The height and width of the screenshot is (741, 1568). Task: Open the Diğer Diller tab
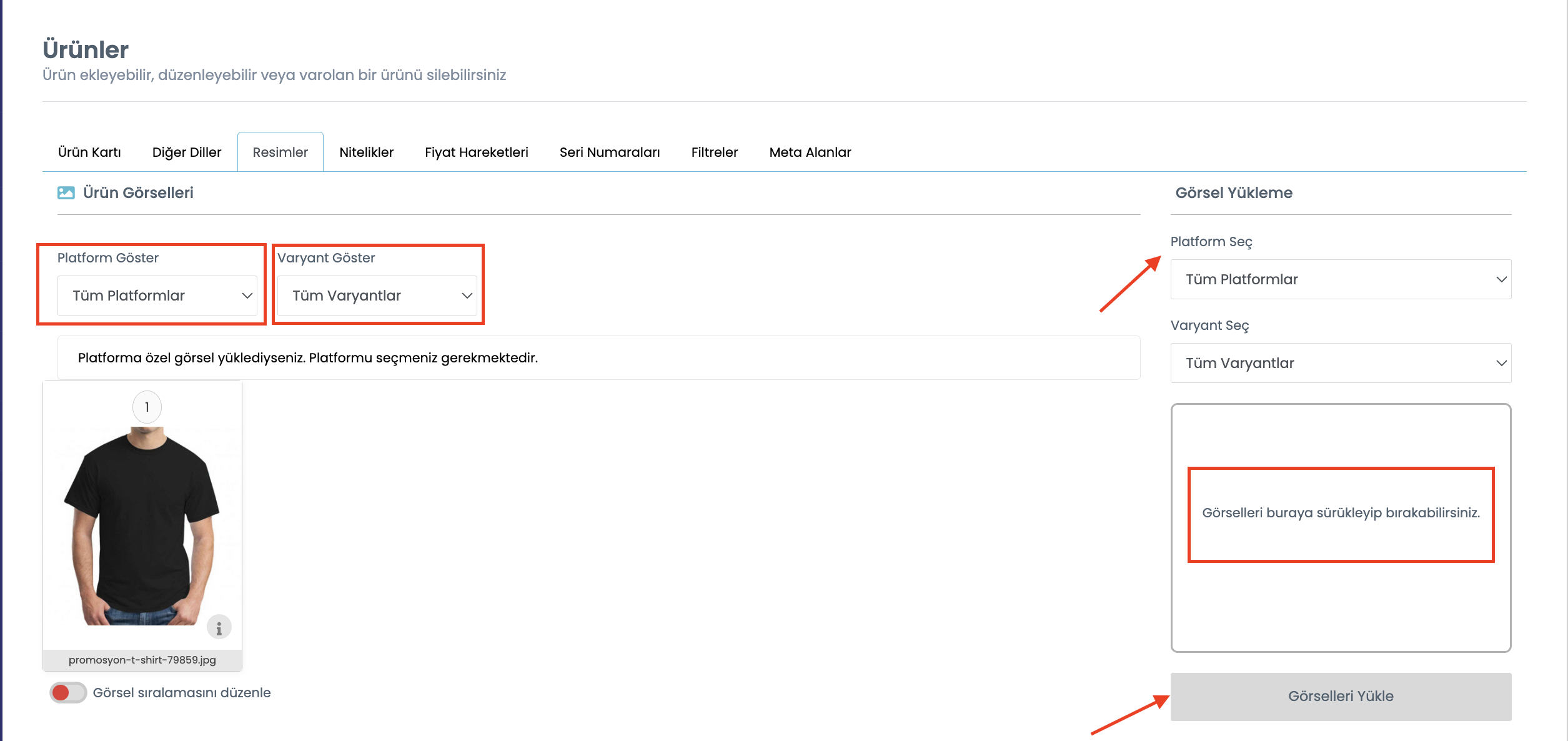point(187,152)
